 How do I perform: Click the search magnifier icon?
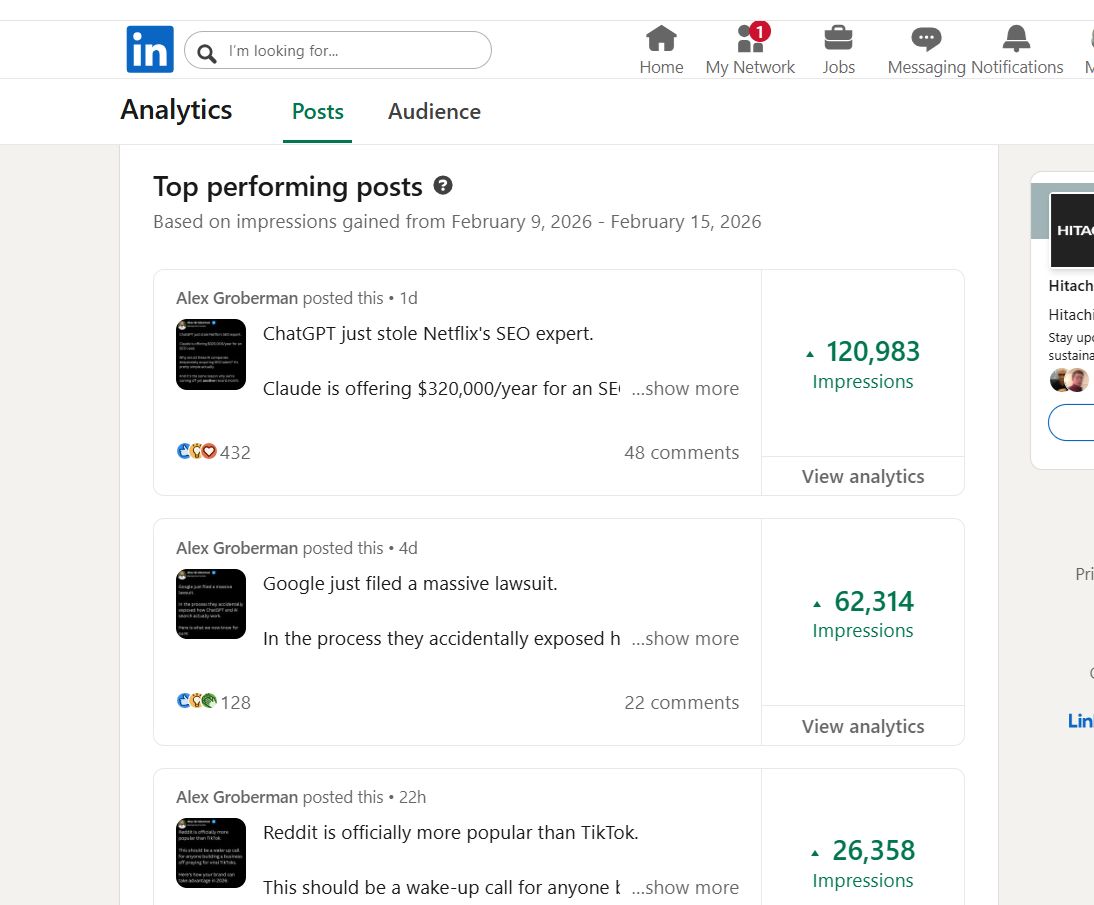click(x=207, y=52)
